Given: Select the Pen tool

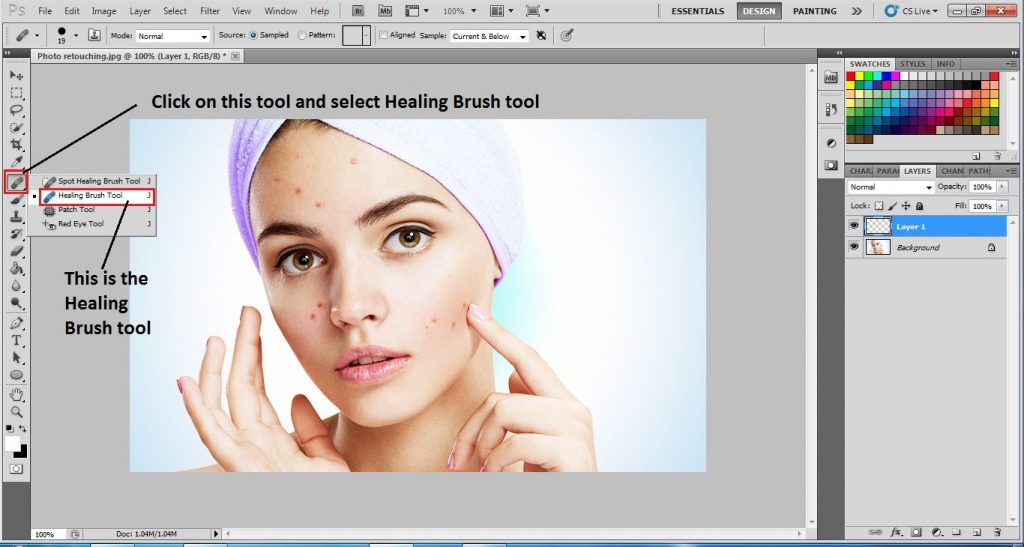Looking at the screenshot, I should click(16, 323).
